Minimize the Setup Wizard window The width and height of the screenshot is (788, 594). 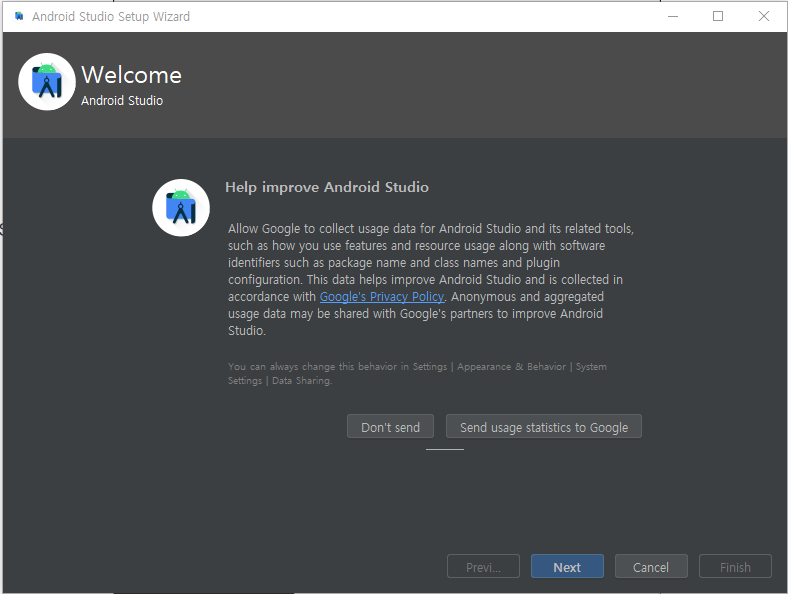(673, 17)
